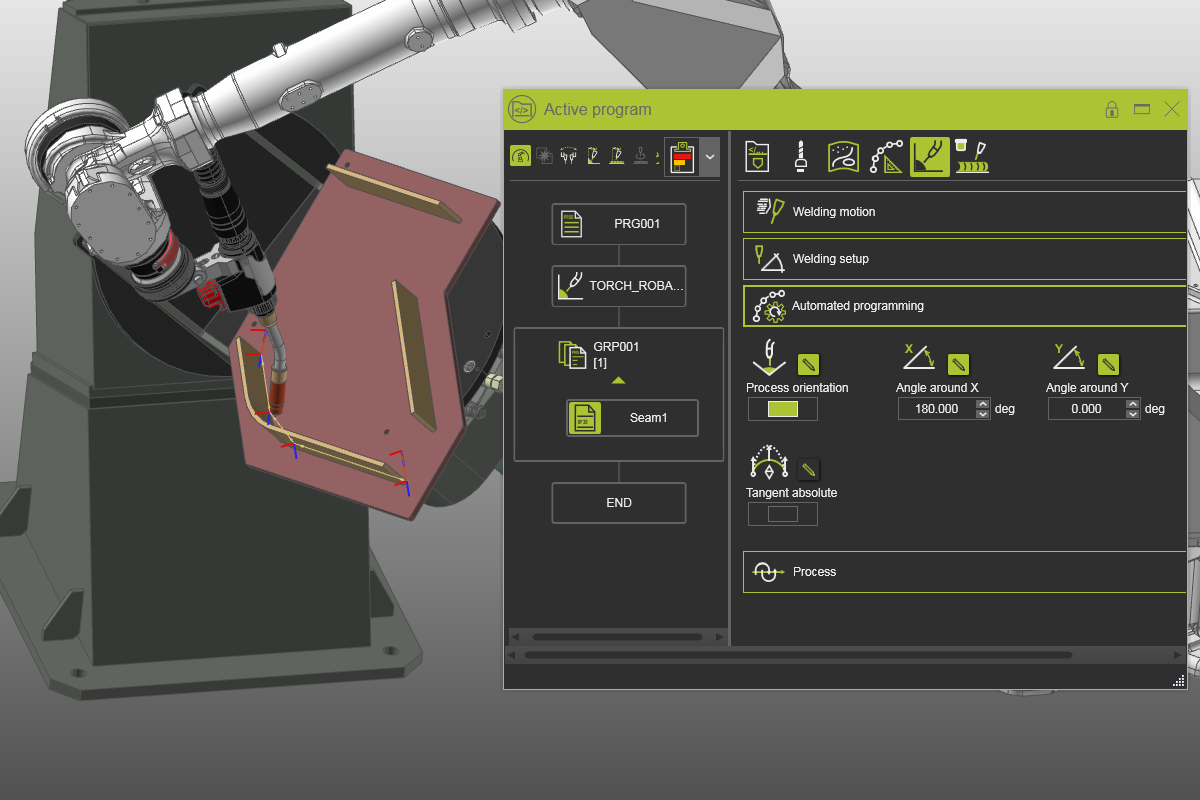Click the program code file icon

757,156
